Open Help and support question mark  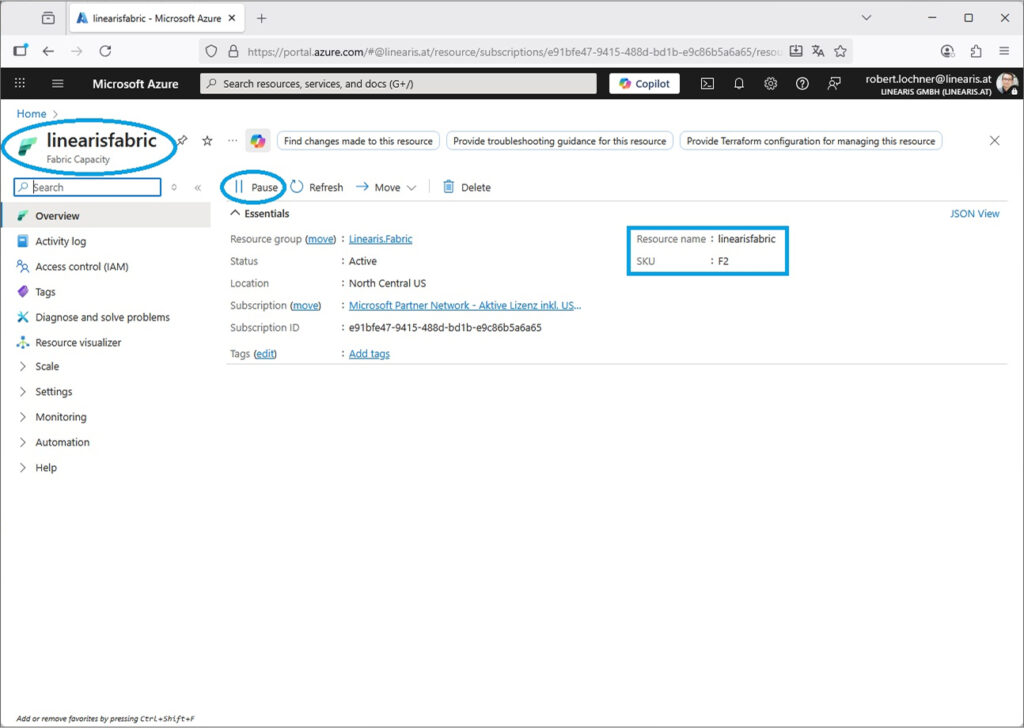(x=802, y=84)
